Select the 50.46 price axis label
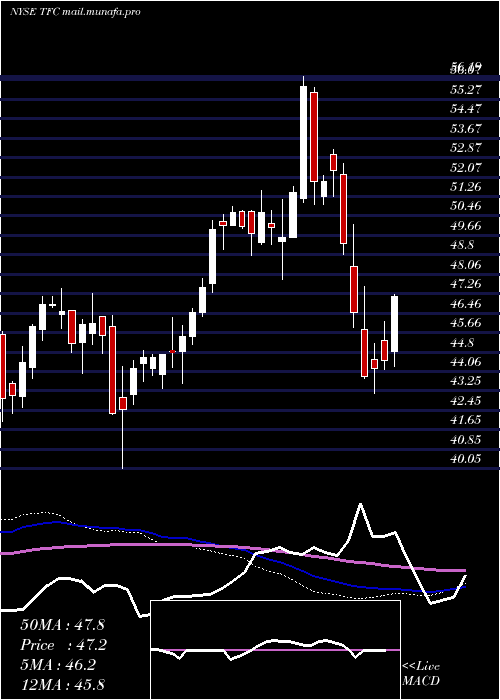 466,206
